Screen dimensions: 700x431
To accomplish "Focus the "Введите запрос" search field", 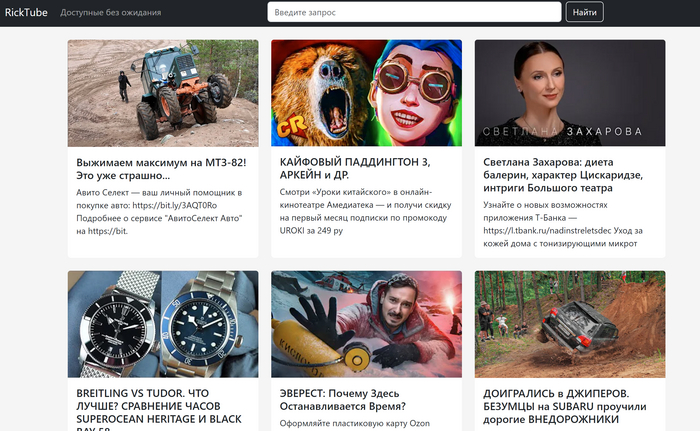I will (x=414, y=12).
